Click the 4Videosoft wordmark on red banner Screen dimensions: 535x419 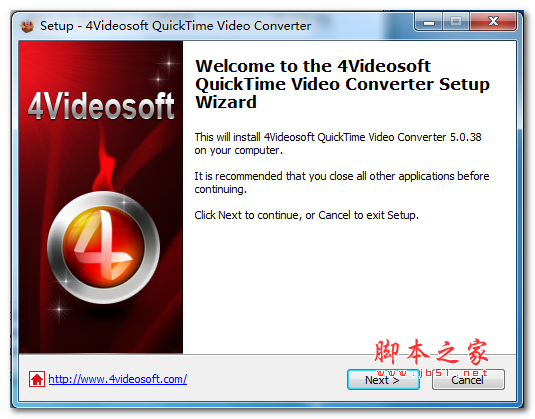101,106
